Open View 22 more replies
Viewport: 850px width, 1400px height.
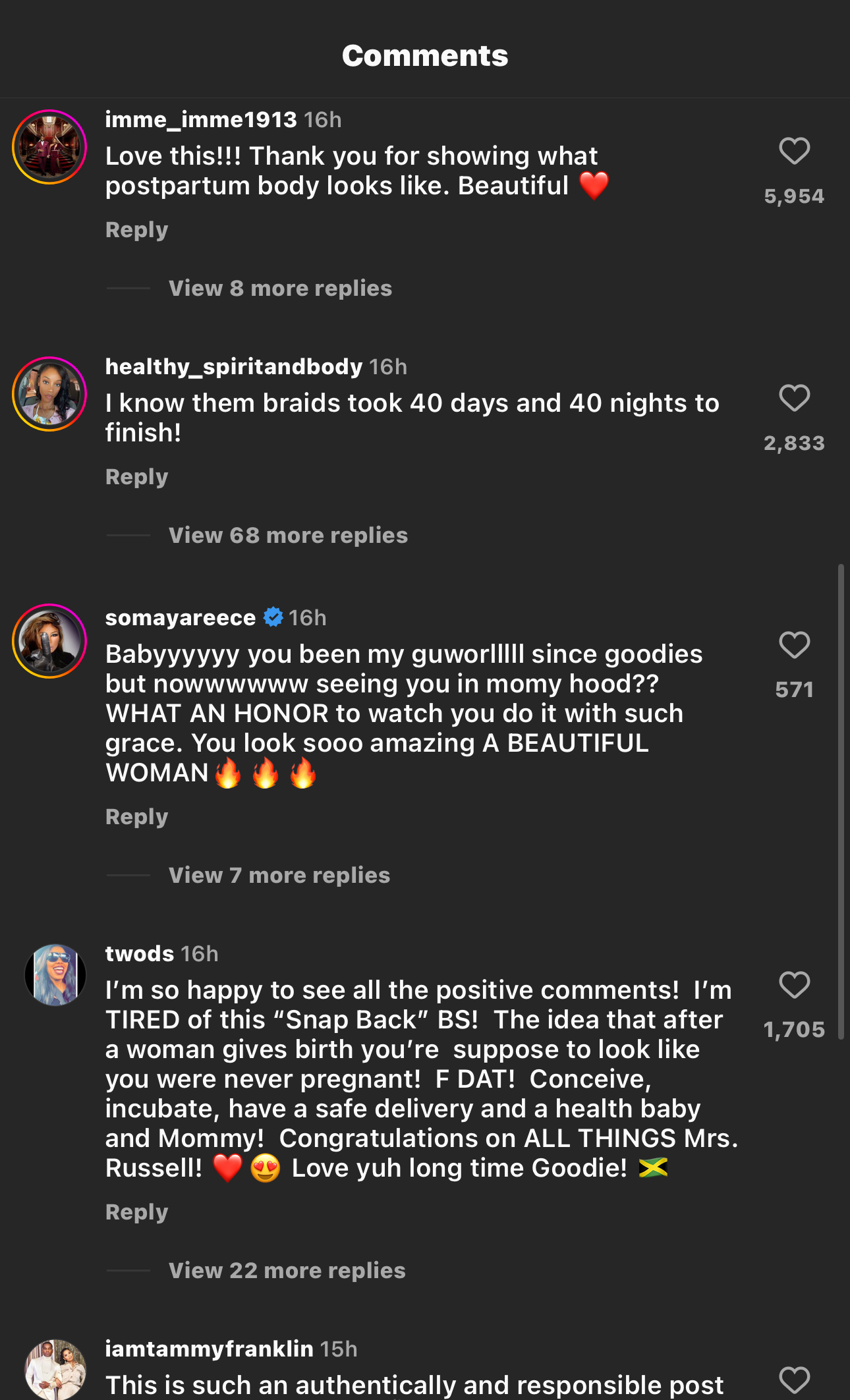(x=287, y=1271)
